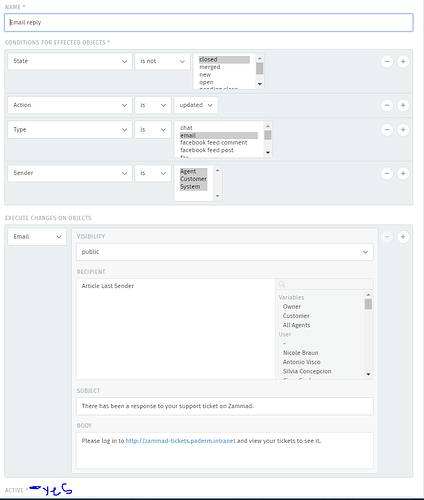Select 'Customer' in the Sender list
The height and width of the screenshot is (500, 424).
point(193,179)
